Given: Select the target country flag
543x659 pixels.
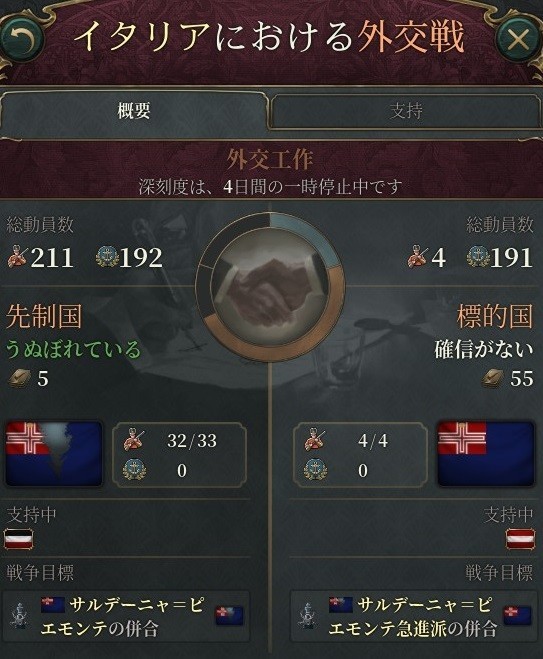Looking at the screenshot, I should coord(486,454).
